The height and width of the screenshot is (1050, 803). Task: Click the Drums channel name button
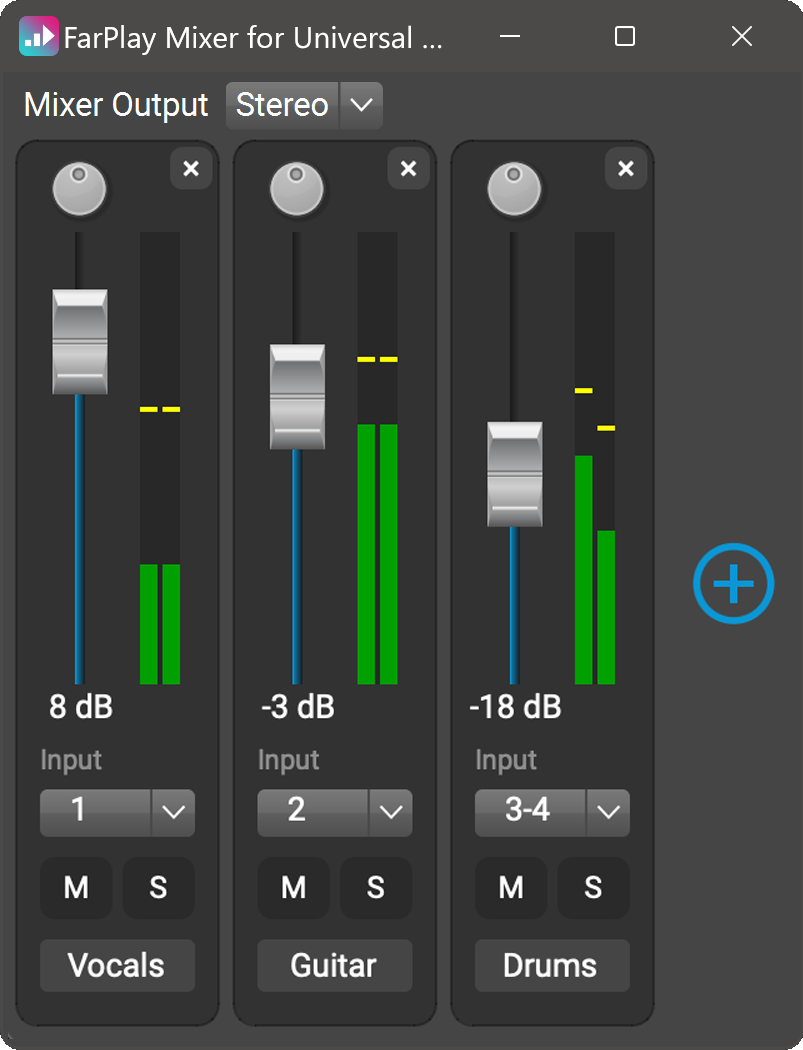click(552, 965)
